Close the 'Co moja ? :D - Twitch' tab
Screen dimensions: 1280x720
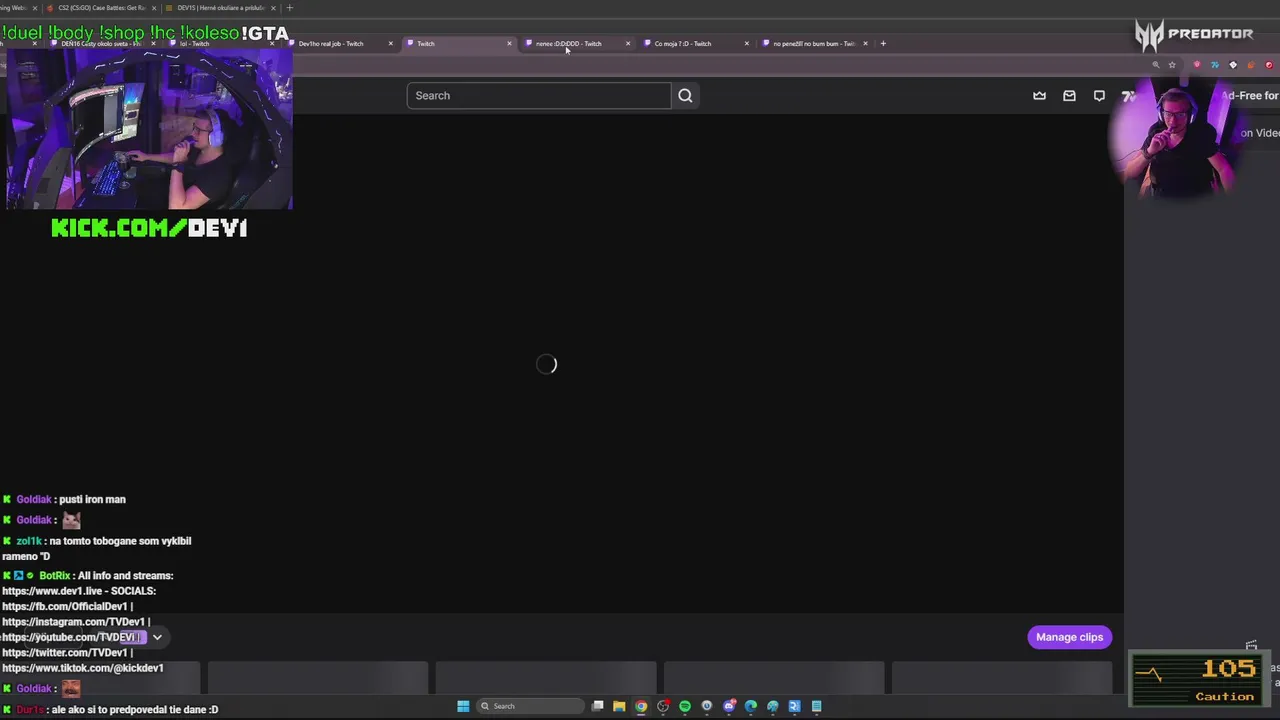point(746,44)
